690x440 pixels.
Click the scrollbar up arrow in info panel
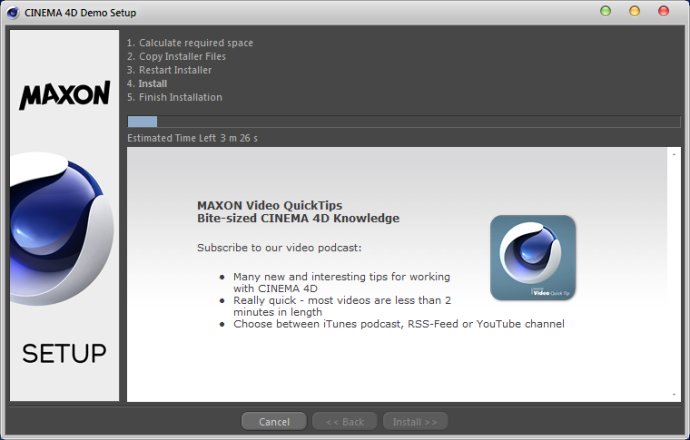tap(674, 154)
